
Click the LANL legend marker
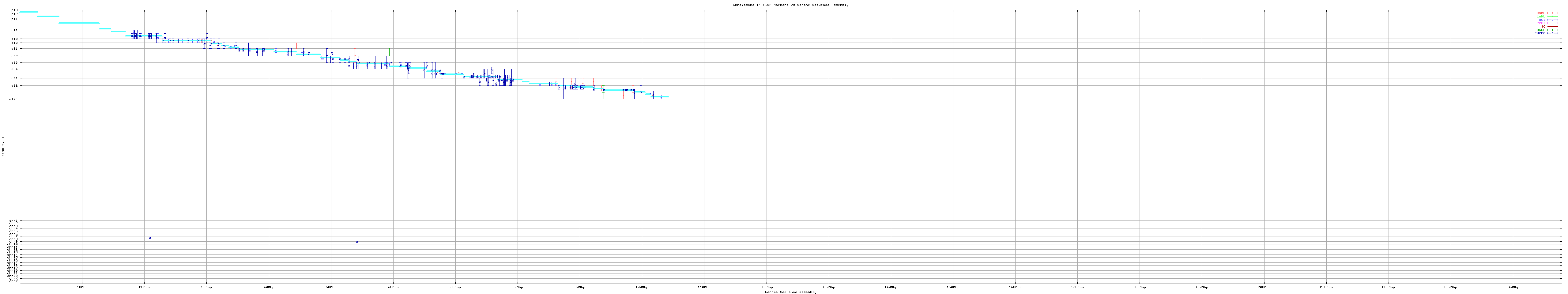coord(1553,17)
